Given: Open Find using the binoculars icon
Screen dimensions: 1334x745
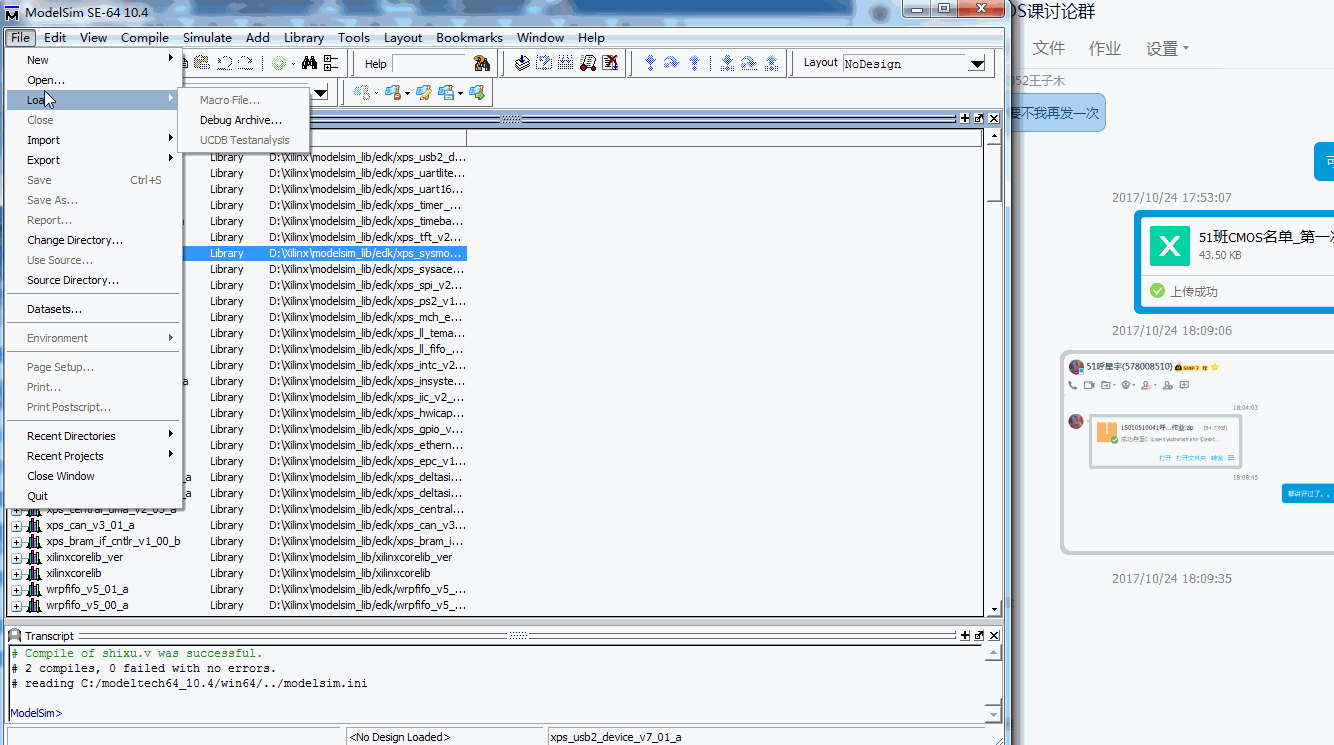Looking at the screenshot, I should (x=308, y=62).
